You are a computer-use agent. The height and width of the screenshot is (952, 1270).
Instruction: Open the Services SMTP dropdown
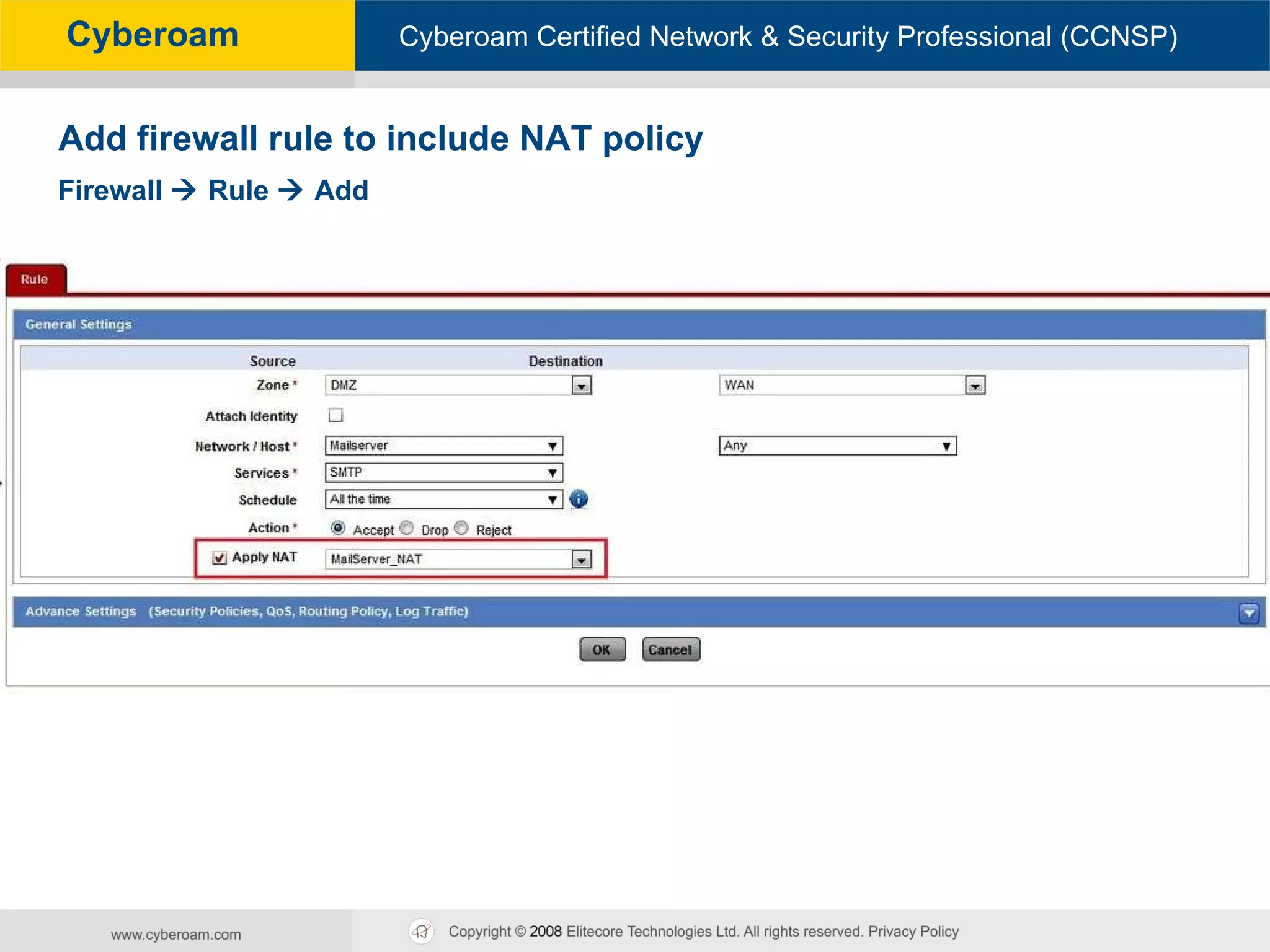(x=444, y=472)
